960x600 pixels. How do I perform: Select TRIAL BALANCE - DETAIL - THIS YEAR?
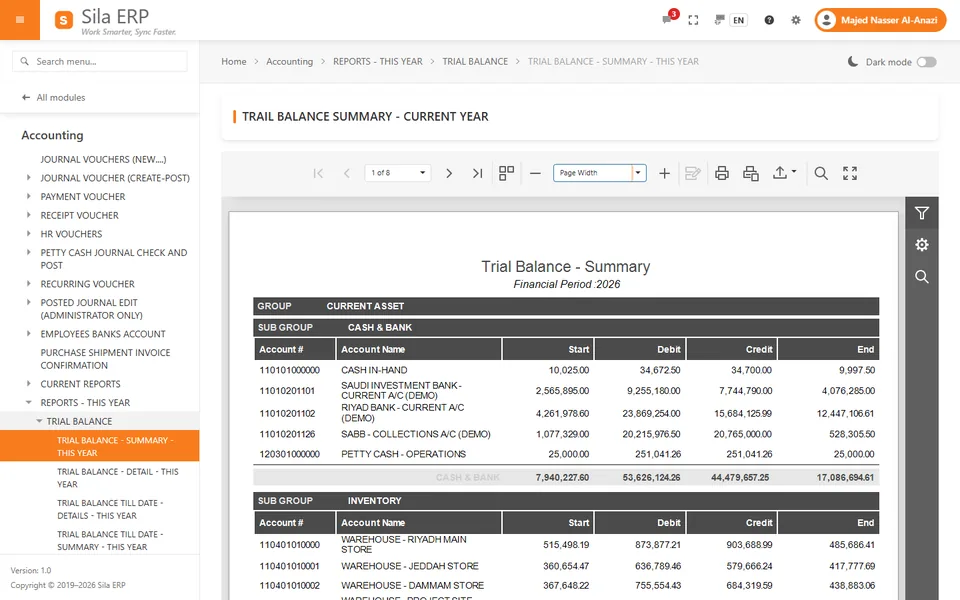coord(118,478)
